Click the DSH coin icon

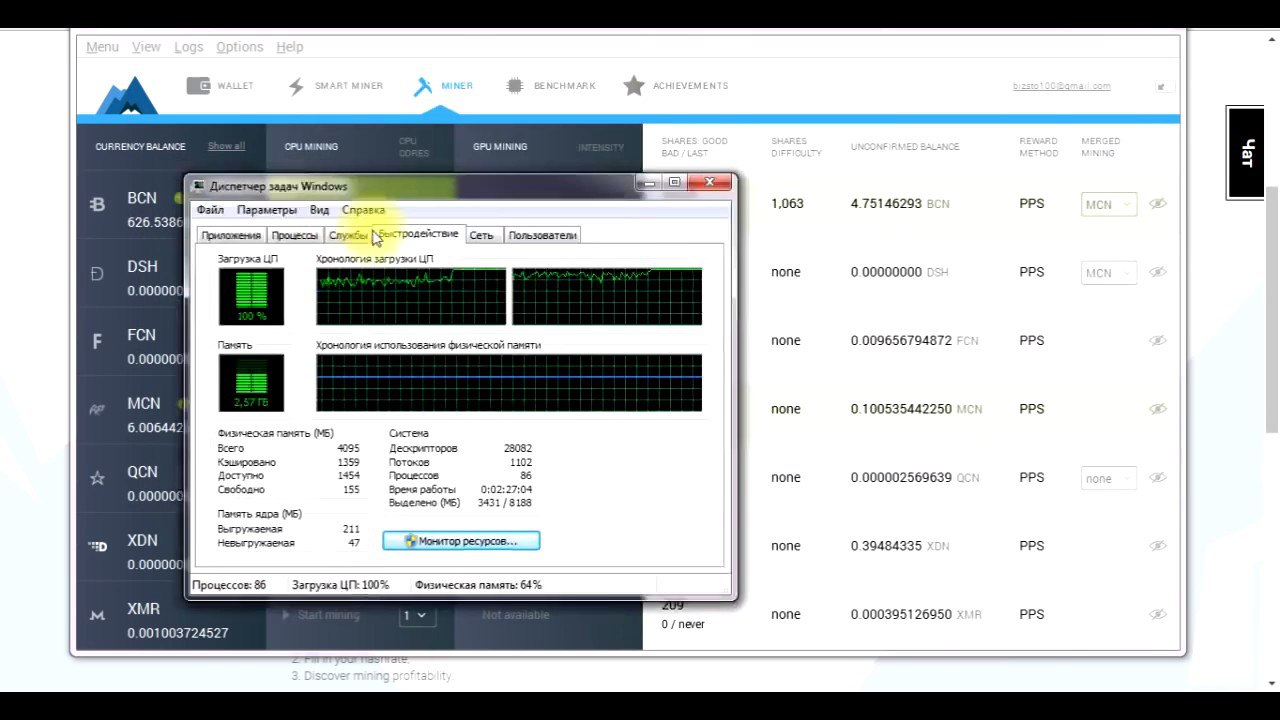click(x=97, y=273)
